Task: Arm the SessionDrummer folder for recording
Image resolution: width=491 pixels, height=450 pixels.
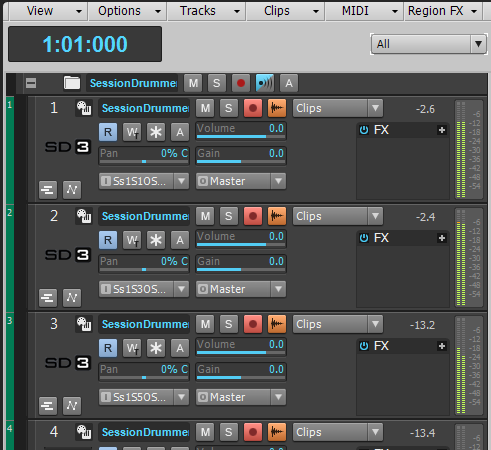Action: pos(241,83)
